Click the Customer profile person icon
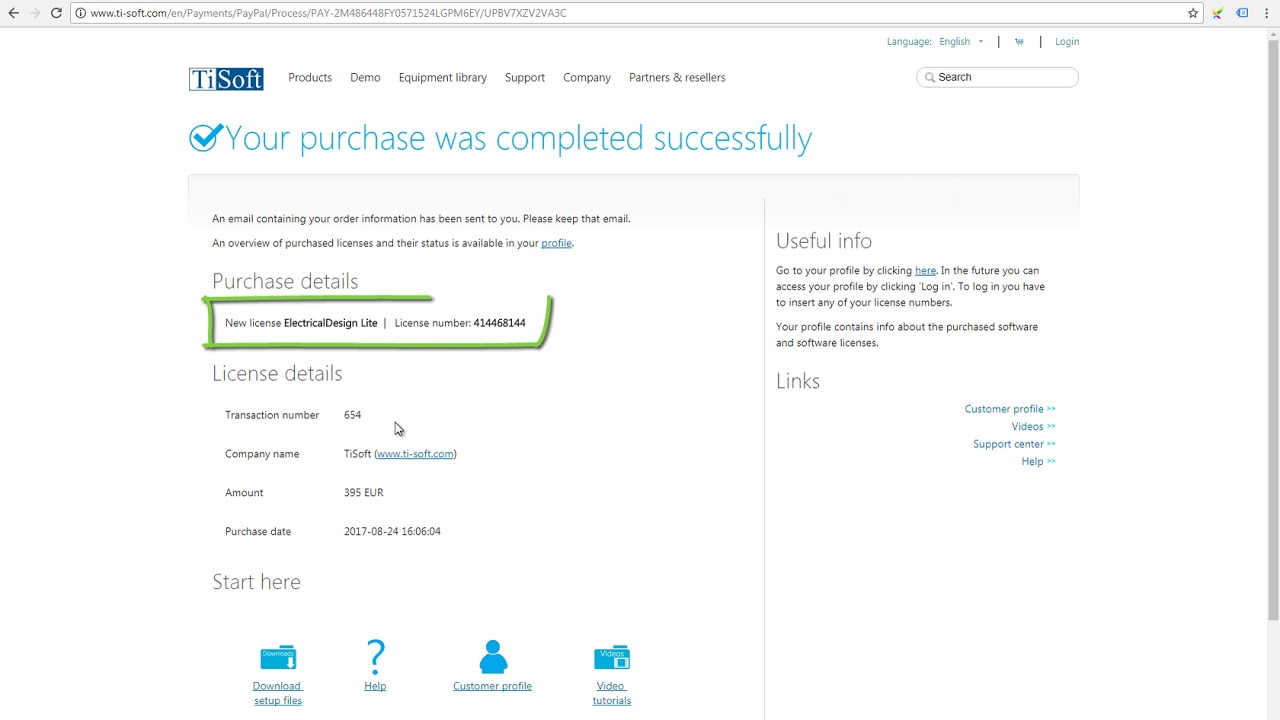This screenshot has width=1280, height=720. [492, 656]
